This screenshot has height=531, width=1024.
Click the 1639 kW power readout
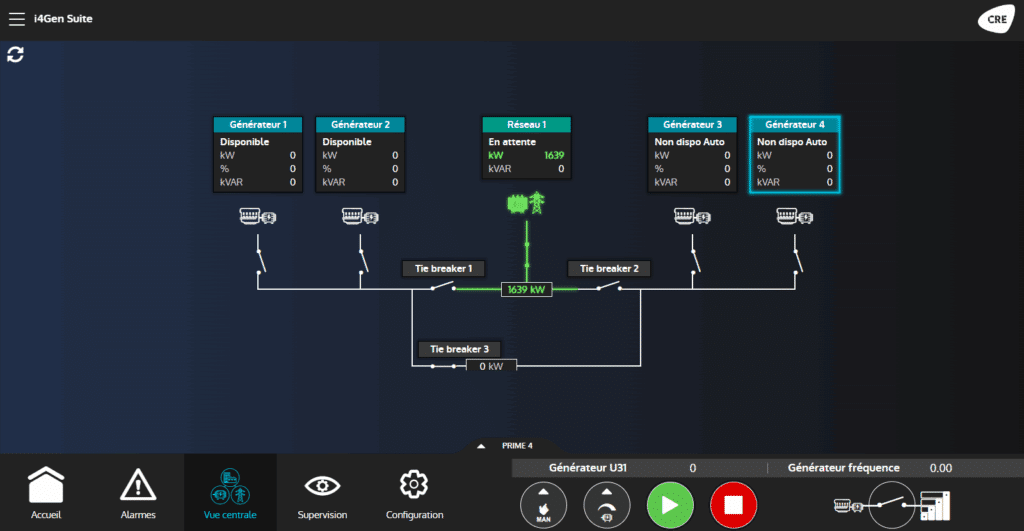pos(525,290)
